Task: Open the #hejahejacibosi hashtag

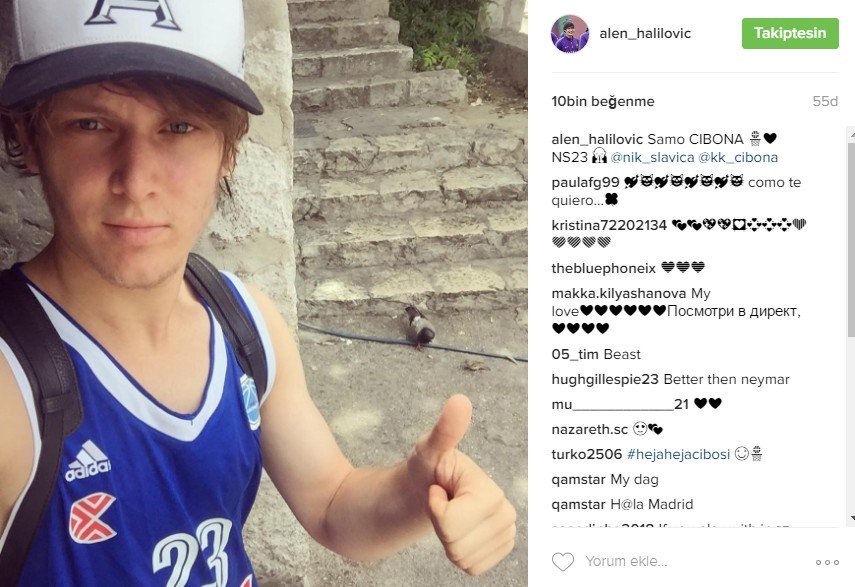Action: click(x=678, y=454)
